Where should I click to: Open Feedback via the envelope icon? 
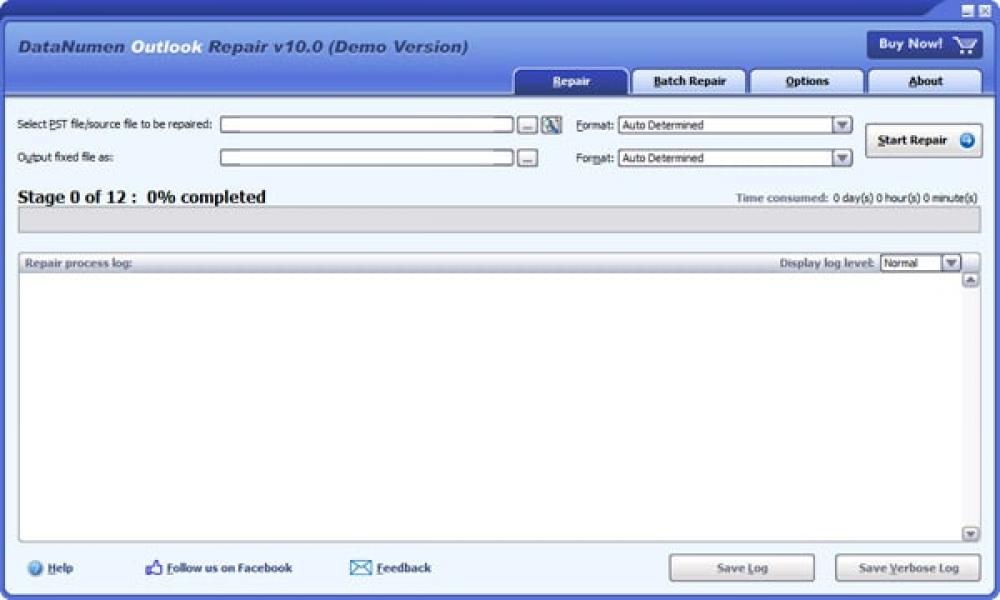pyautogui.click(x=360, y=567)
